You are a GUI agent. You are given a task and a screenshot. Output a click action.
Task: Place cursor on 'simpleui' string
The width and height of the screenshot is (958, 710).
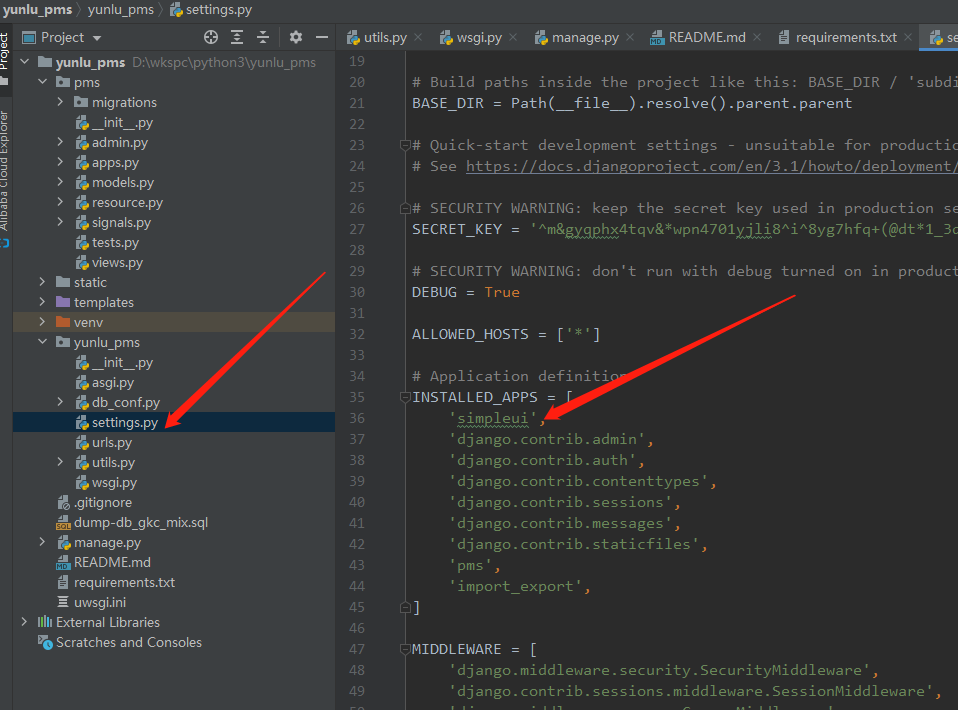pos(493,418)
